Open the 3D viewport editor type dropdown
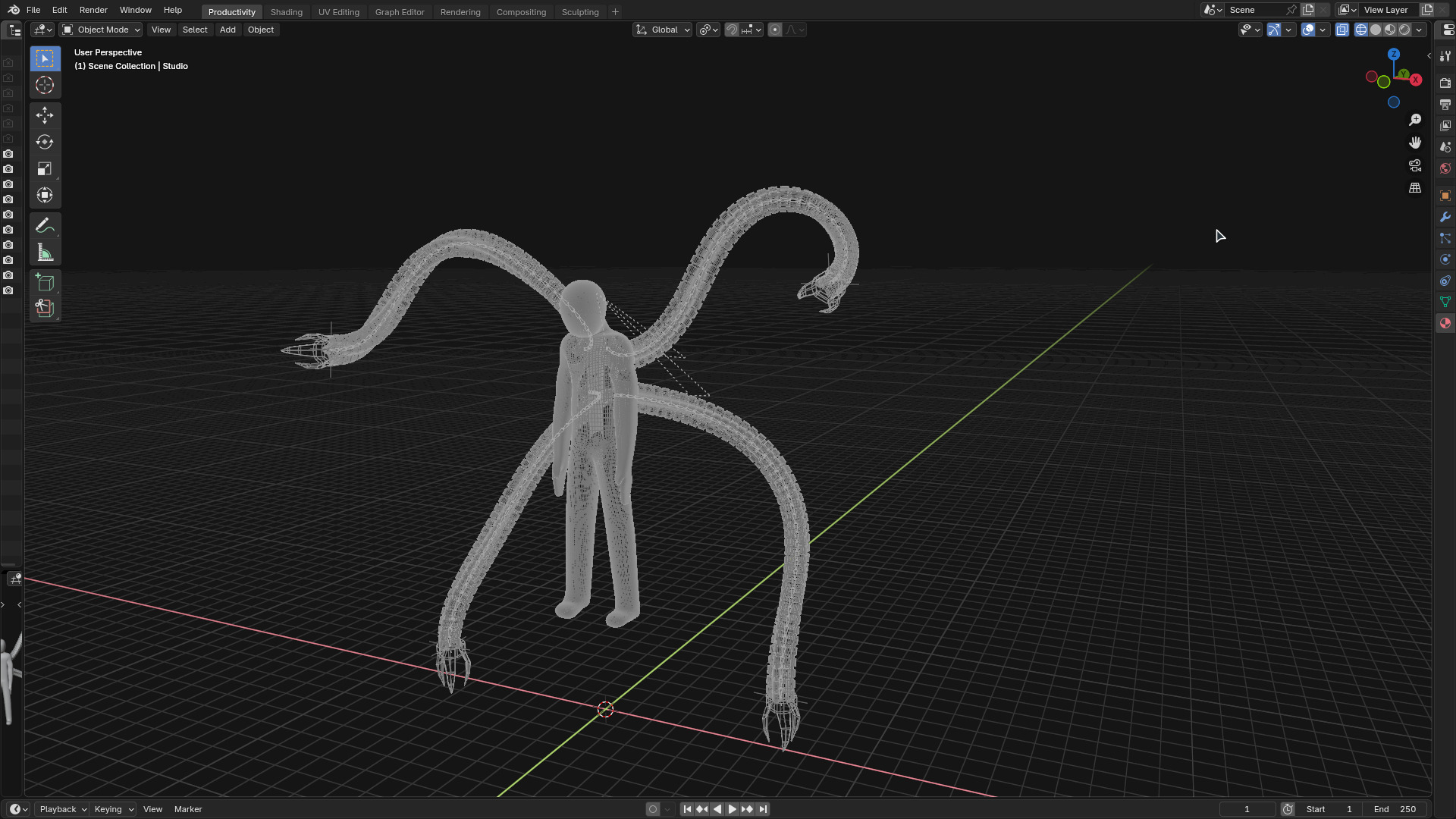Image resolution: width=1456 pixels, height=819 pixels. pos(42,30)
